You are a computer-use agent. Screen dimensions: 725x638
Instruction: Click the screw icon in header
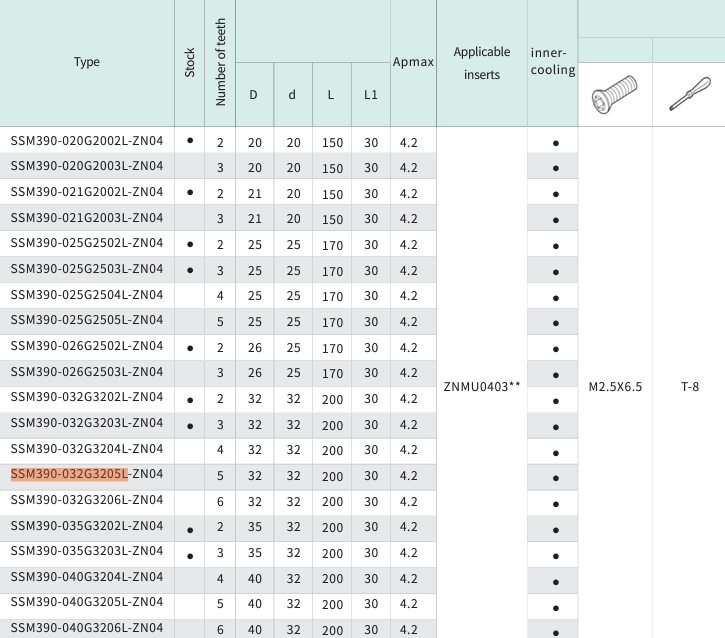(614, 95)
